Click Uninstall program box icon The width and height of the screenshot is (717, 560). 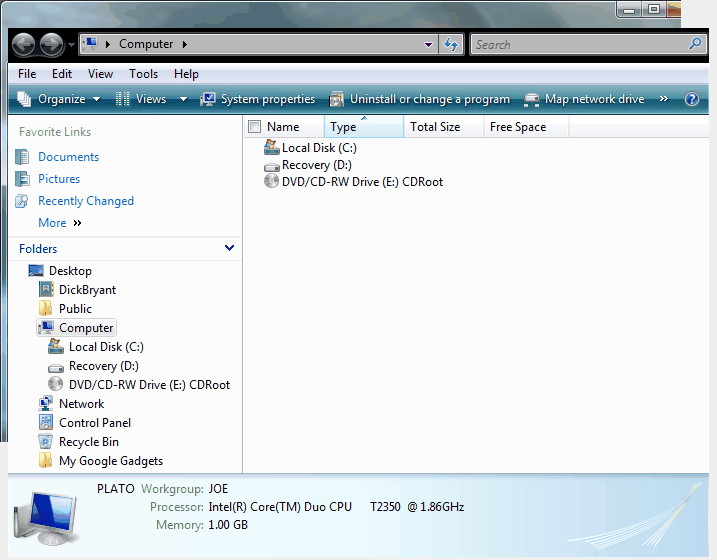(337, 99)
